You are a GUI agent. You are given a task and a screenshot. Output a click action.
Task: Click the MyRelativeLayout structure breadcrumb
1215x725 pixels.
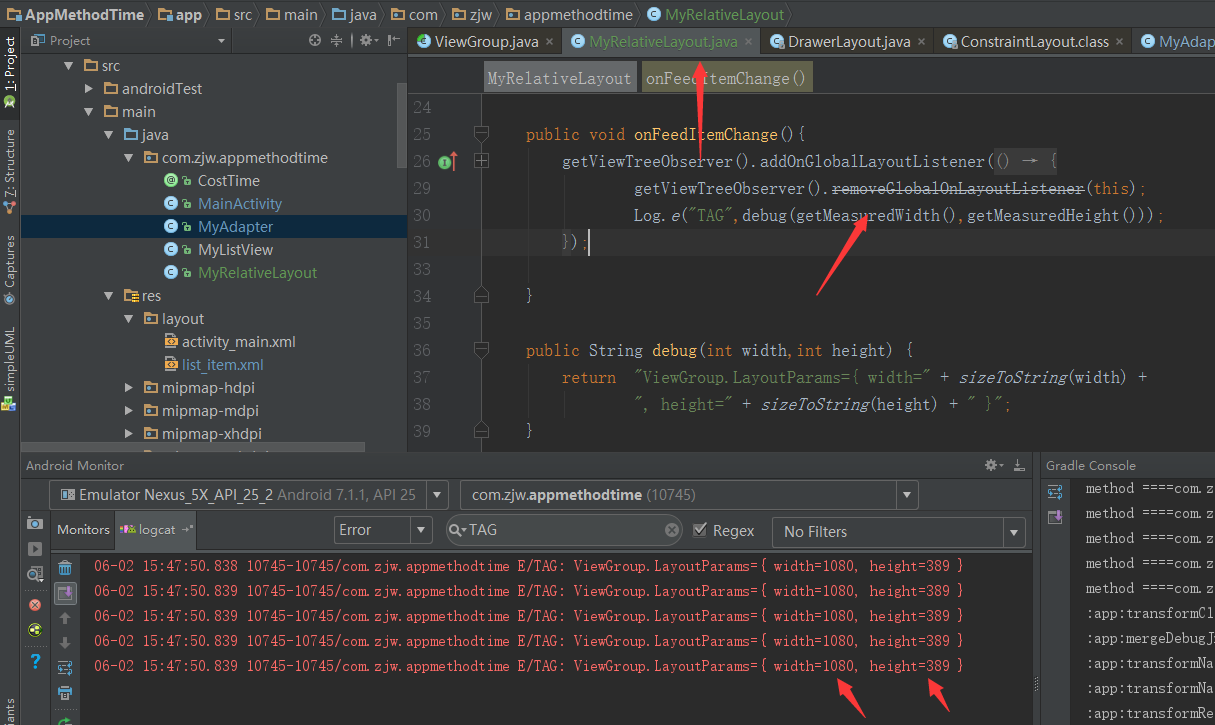[x=559, y=78]
